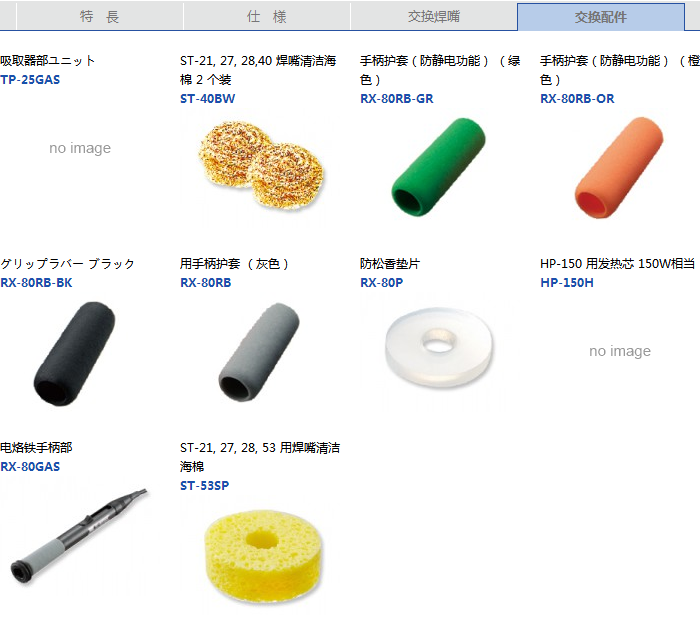The height and width of the screenshot is (623, 700).
Task: Open the ST-40BW product link
Action: pos(208,99)
